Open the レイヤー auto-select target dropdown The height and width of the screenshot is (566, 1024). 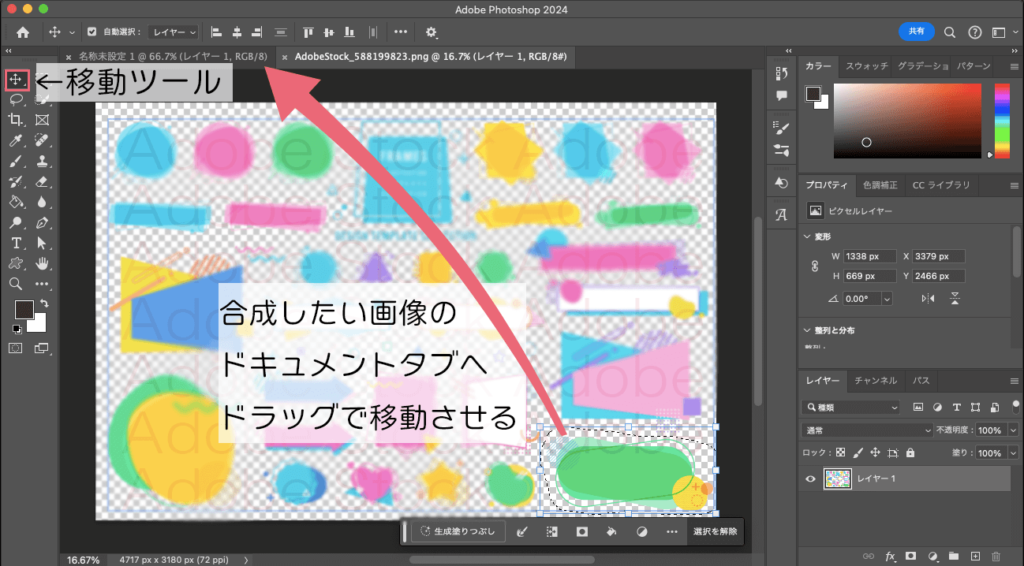click(174, 32)
